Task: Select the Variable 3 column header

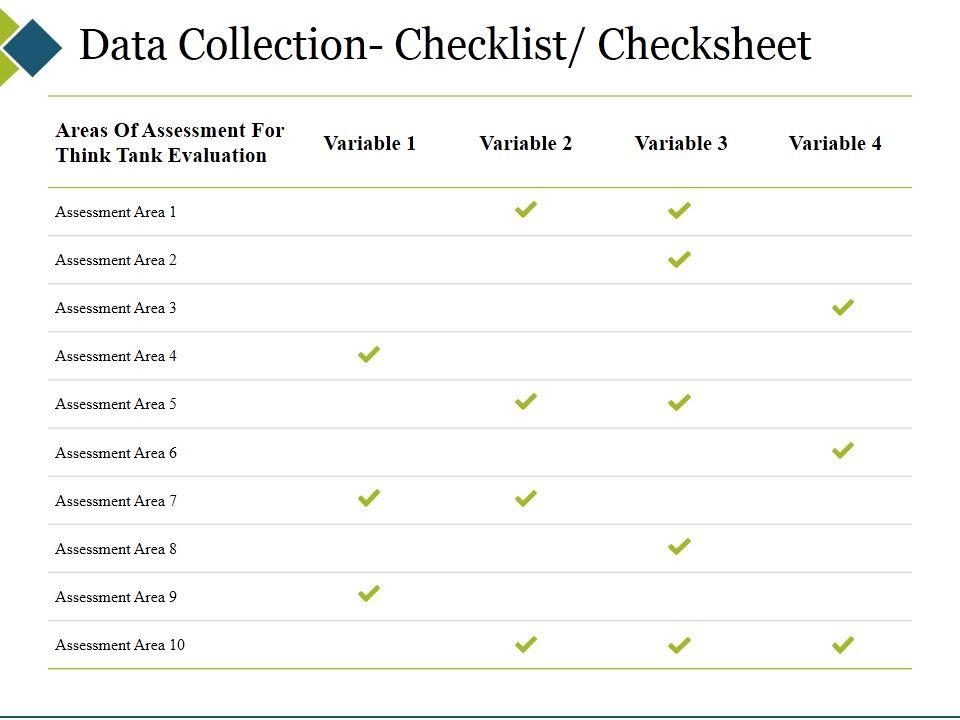Action: [681, 143]
